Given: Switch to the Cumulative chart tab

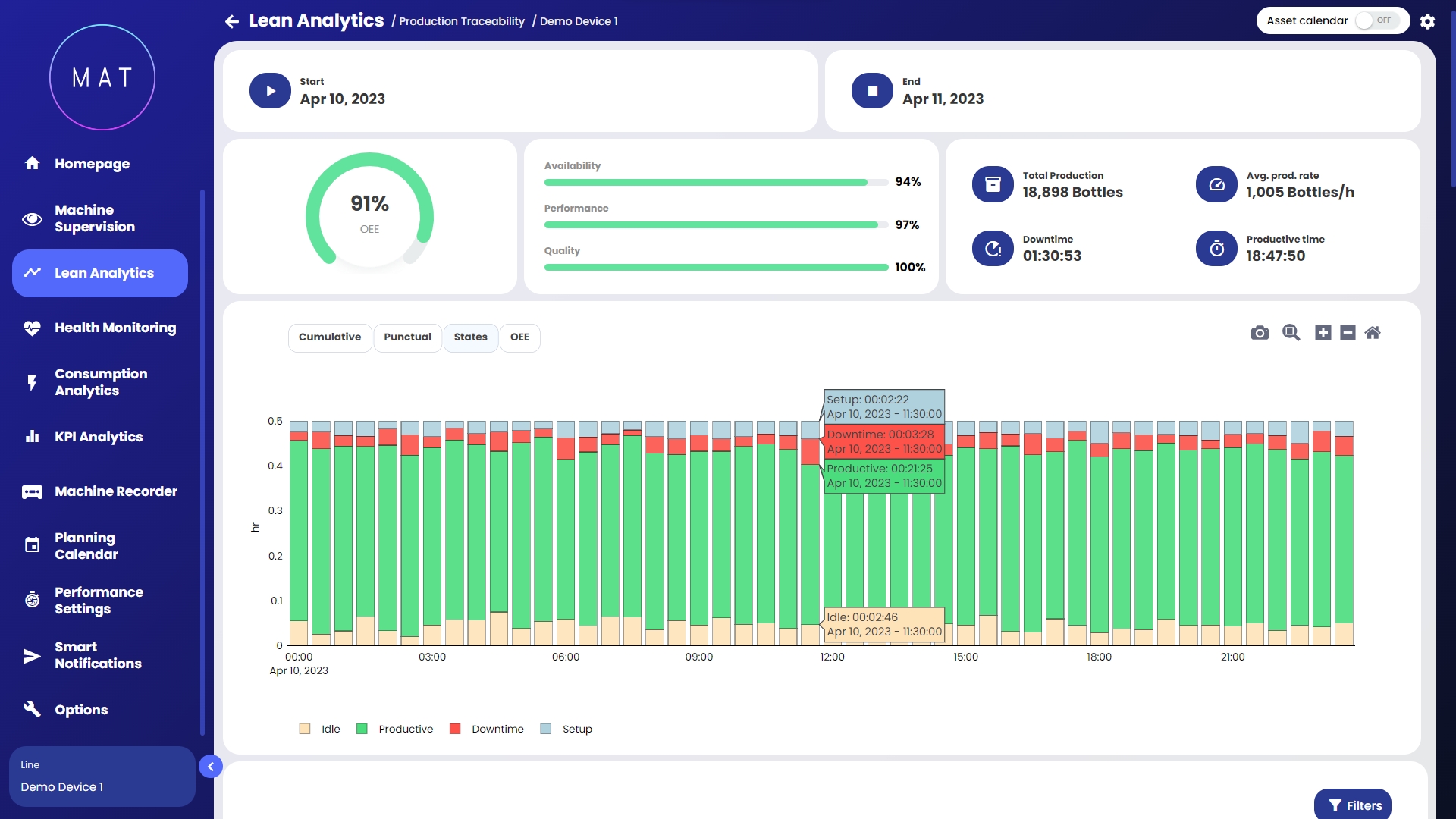Looking at the screenshot, I should (330, 337).
